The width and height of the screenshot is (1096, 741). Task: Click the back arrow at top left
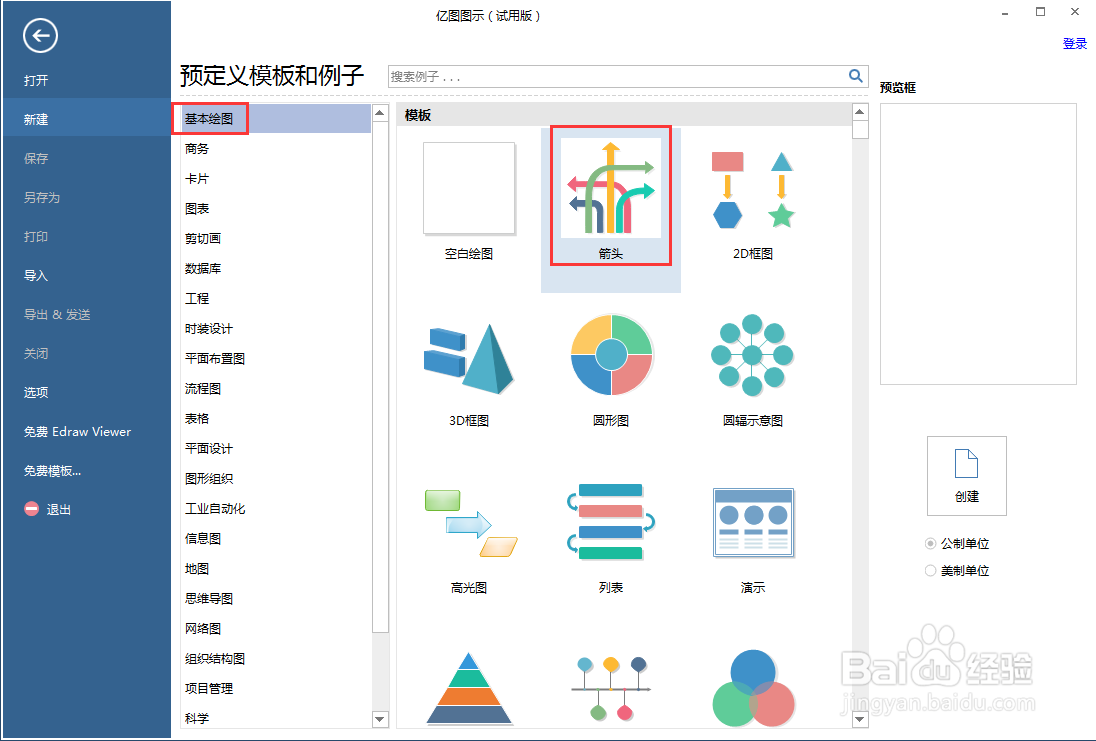pos(39,36)
